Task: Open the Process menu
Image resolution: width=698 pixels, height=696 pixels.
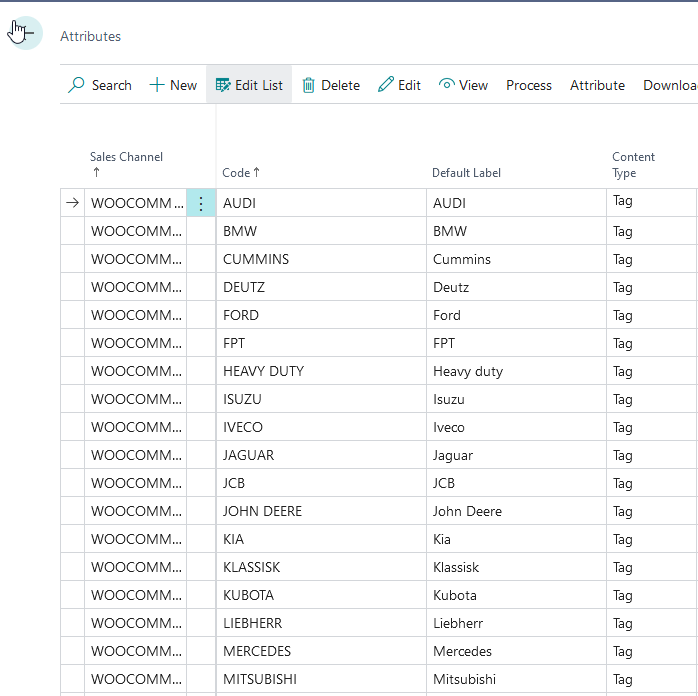Action: [x=528, y=85]
